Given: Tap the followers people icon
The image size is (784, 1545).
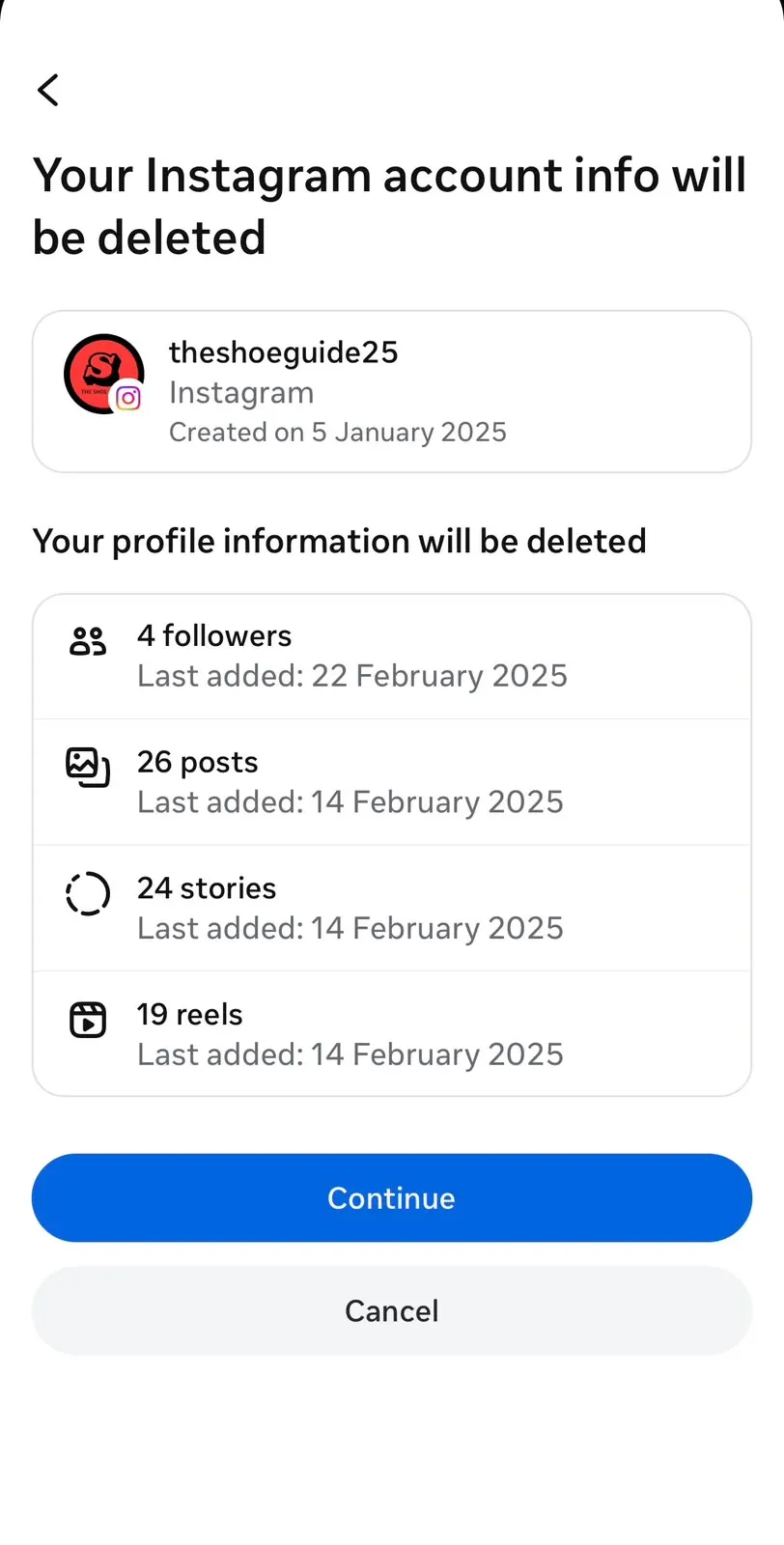Looking at the screenshot, I should coord(88,641).
